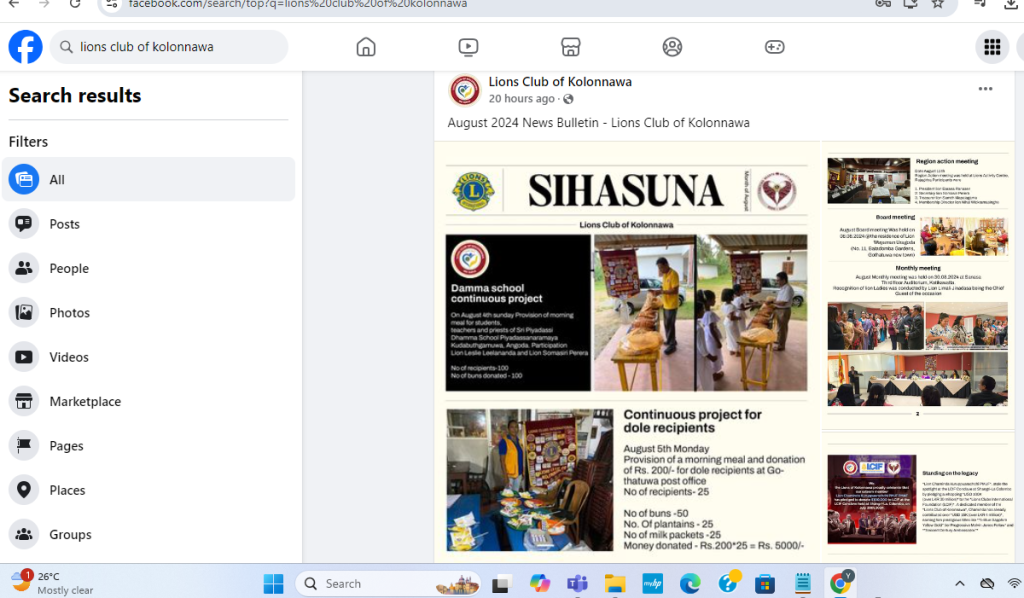Open Notepad from the taskbar
This screenshot has width=1024, height=598.
(x=803, y=584)
